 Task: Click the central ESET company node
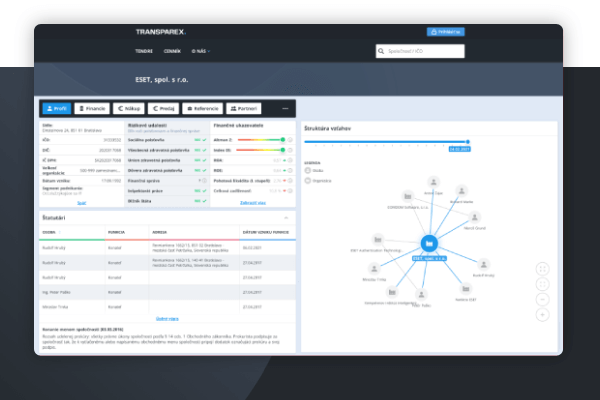click(429, 243)
